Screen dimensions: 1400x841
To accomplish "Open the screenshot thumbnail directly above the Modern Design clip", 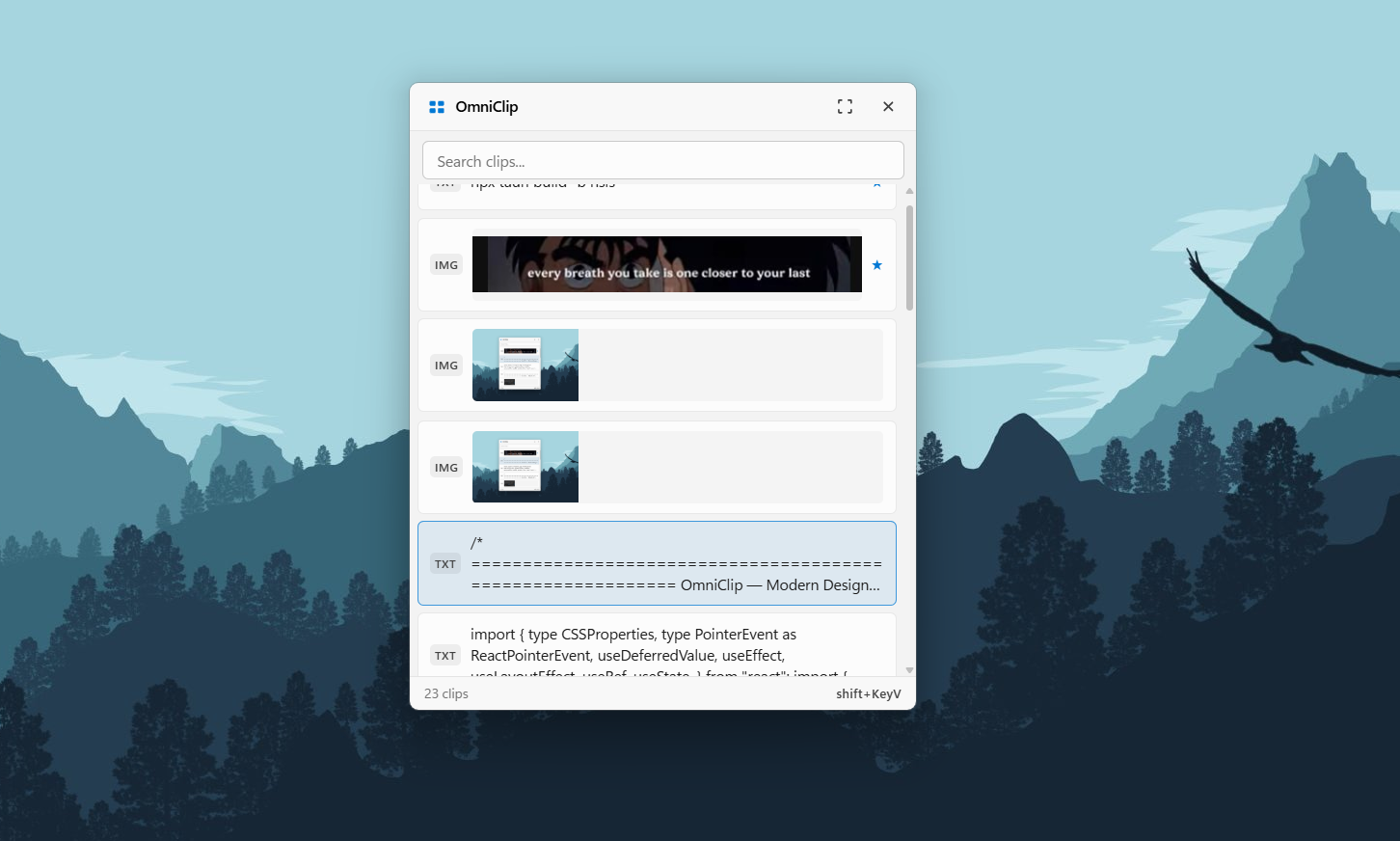I will pos(525,467).
